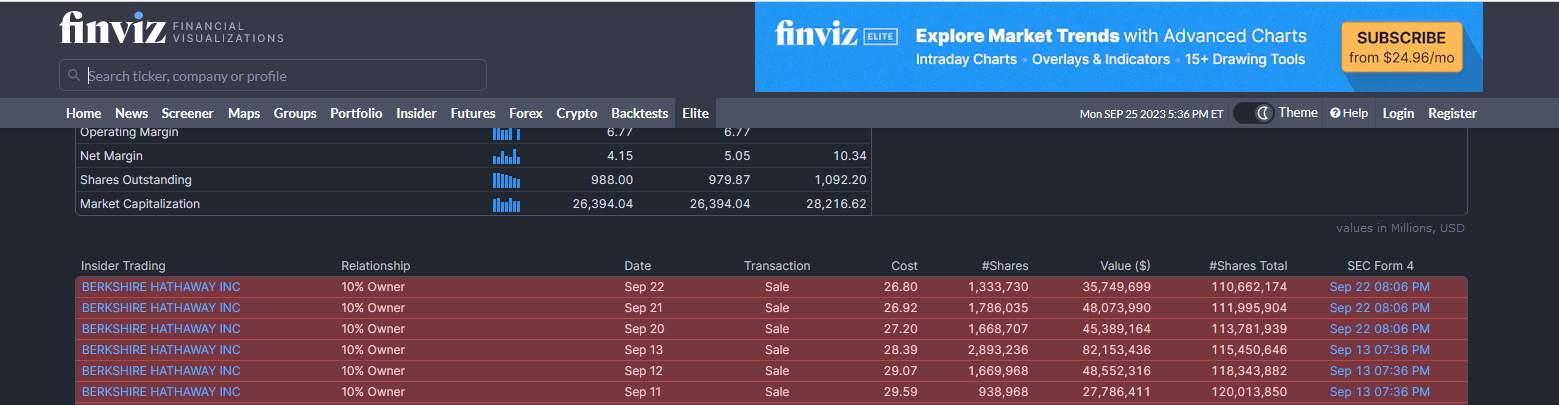Open the Groups menu

(x=295, y=113)
